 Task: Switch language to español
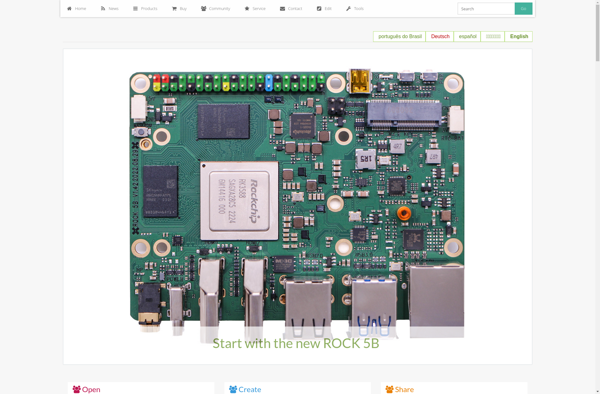(x=467, y=36)
